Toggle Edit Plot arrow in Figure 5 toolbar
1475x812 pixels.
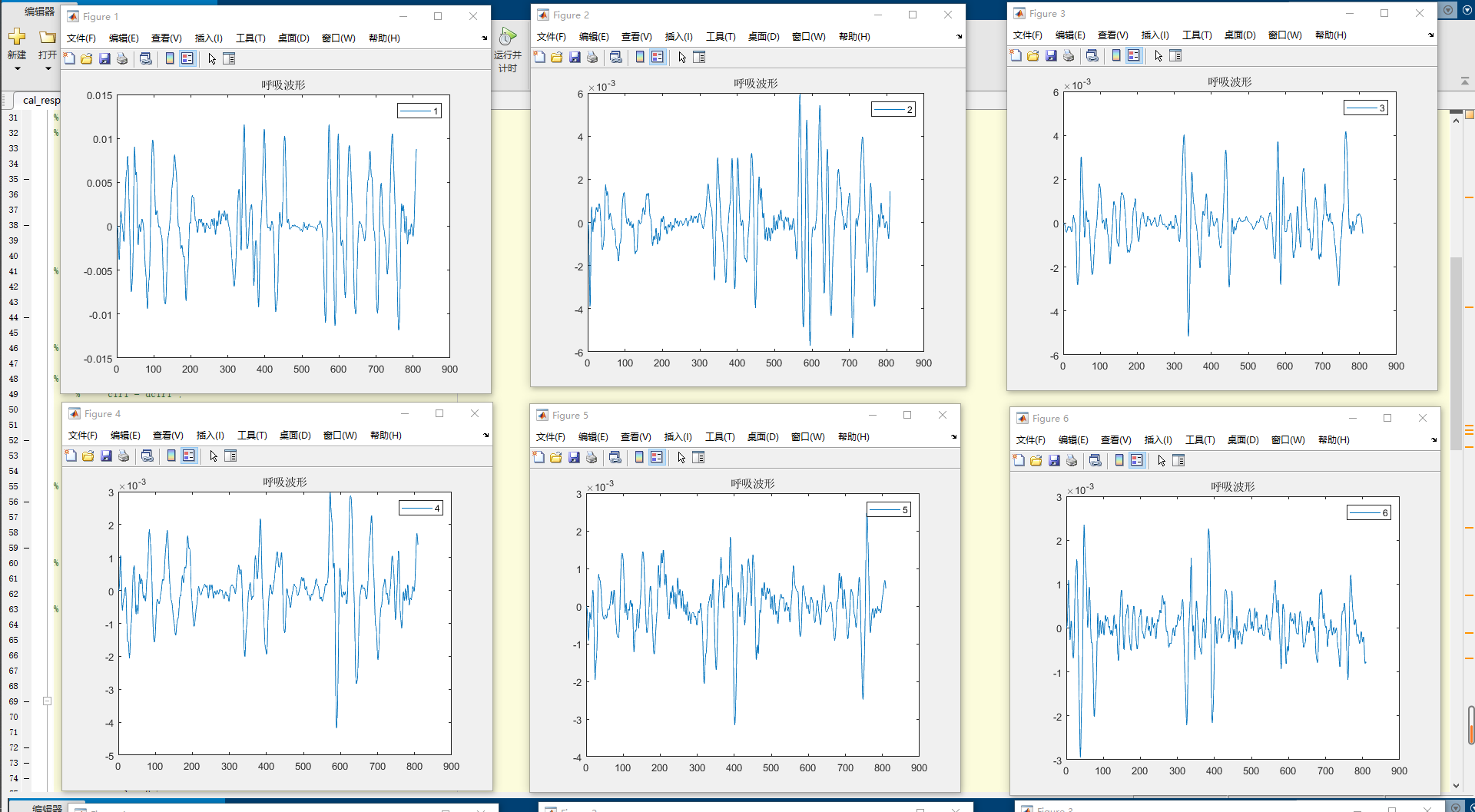click(x=681, y=457)
